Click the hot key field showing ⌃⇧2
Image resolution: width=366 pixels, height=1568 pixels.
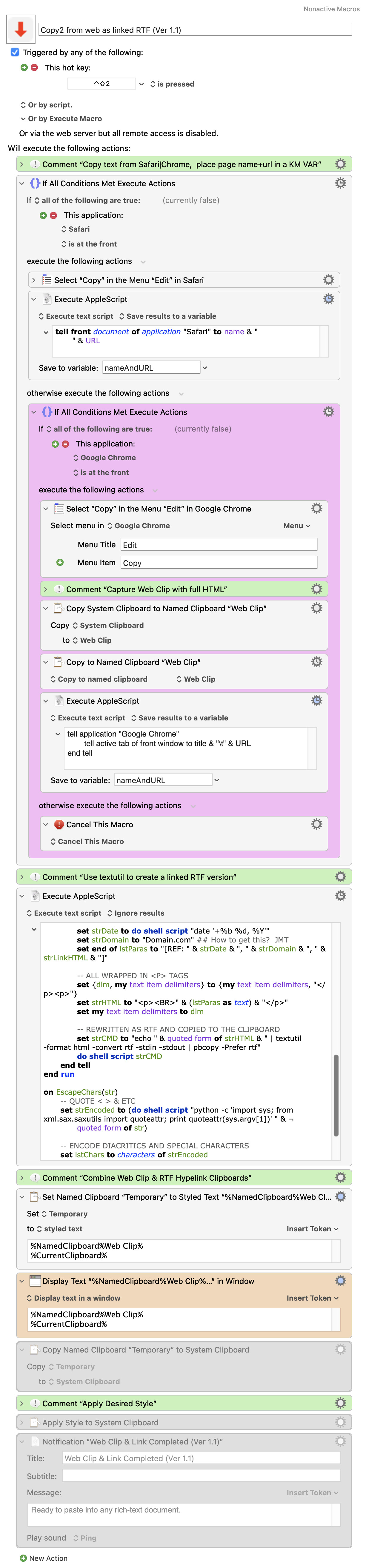pos(102,83)
